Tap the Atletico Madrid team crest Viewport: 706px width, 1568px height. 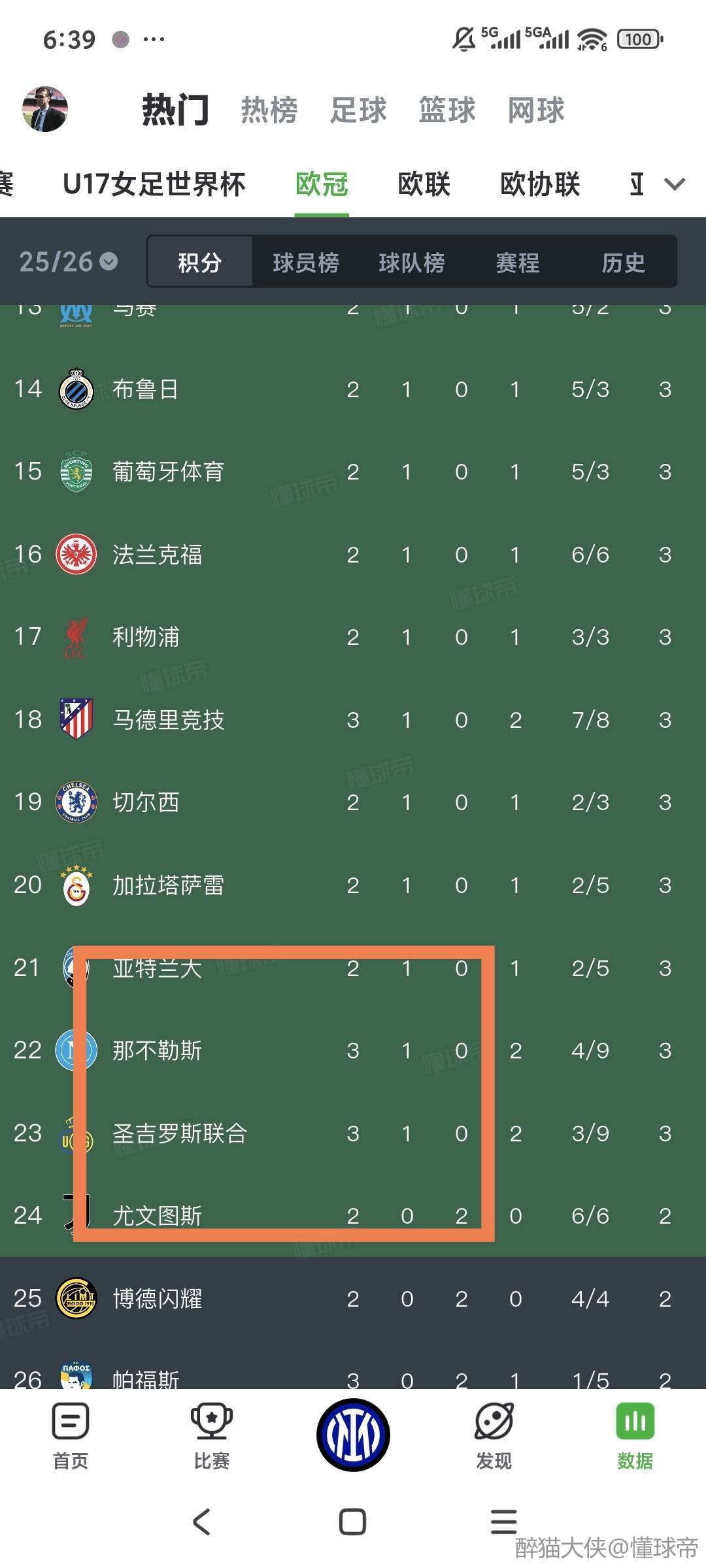tap(76, 719)
